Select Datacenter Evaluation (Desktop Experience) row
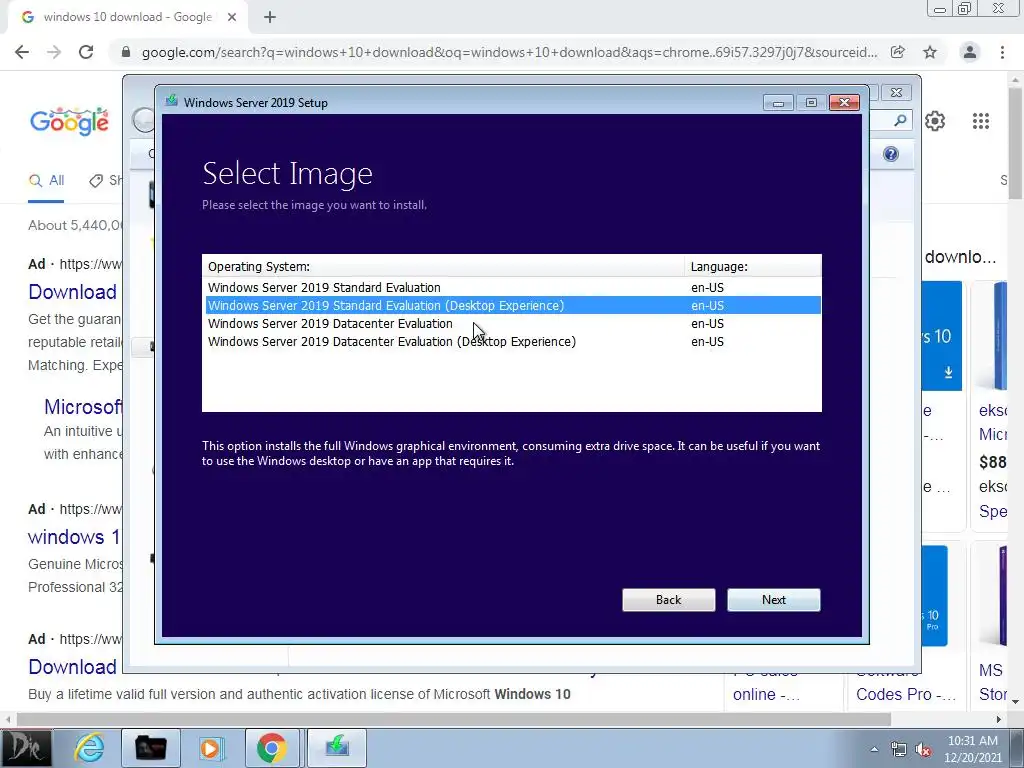The height and width of the screenshot is (768, 1024). coord(513,342)
